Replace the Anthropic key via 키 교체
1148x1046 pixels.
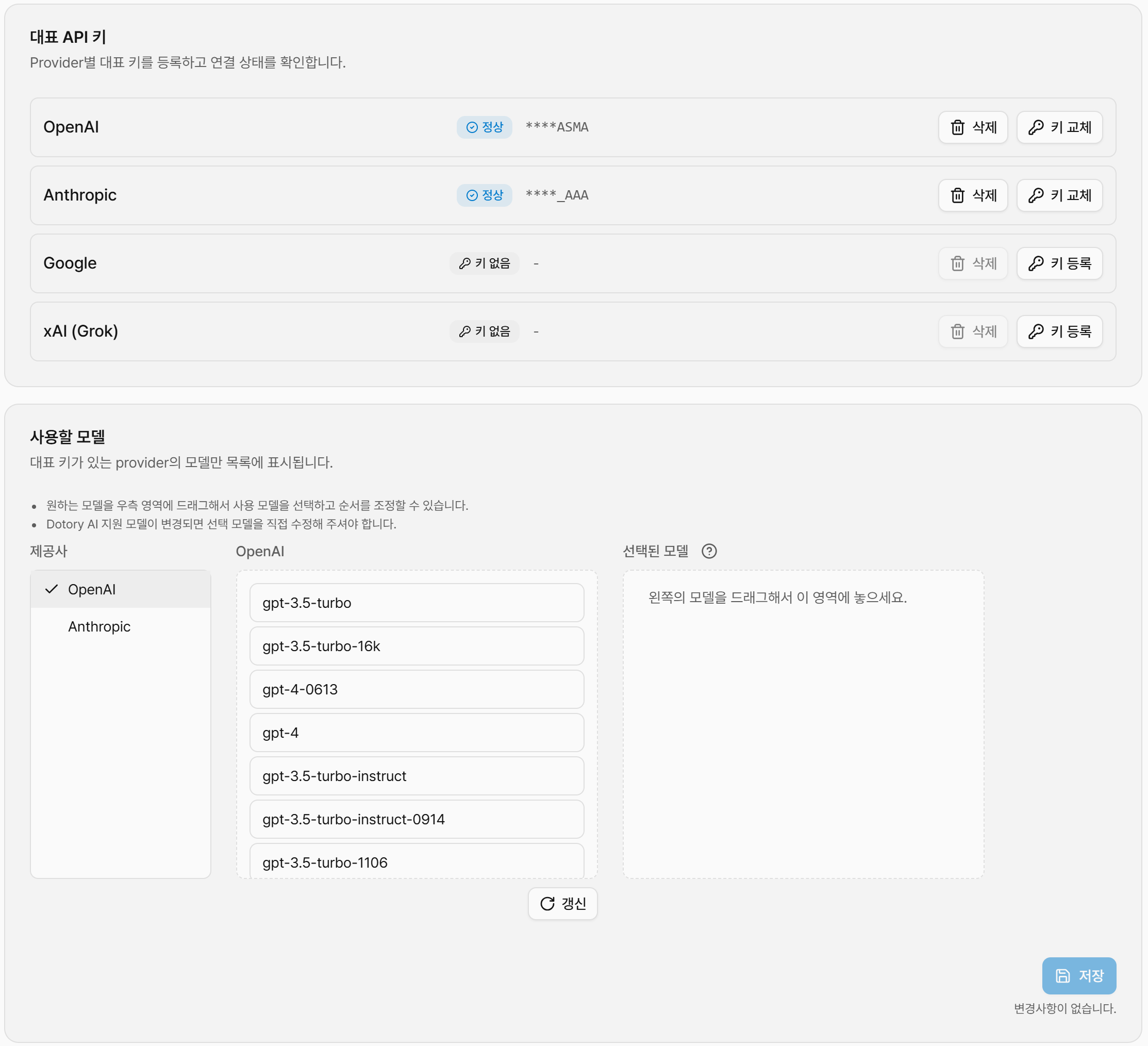tap(1059, 195)
